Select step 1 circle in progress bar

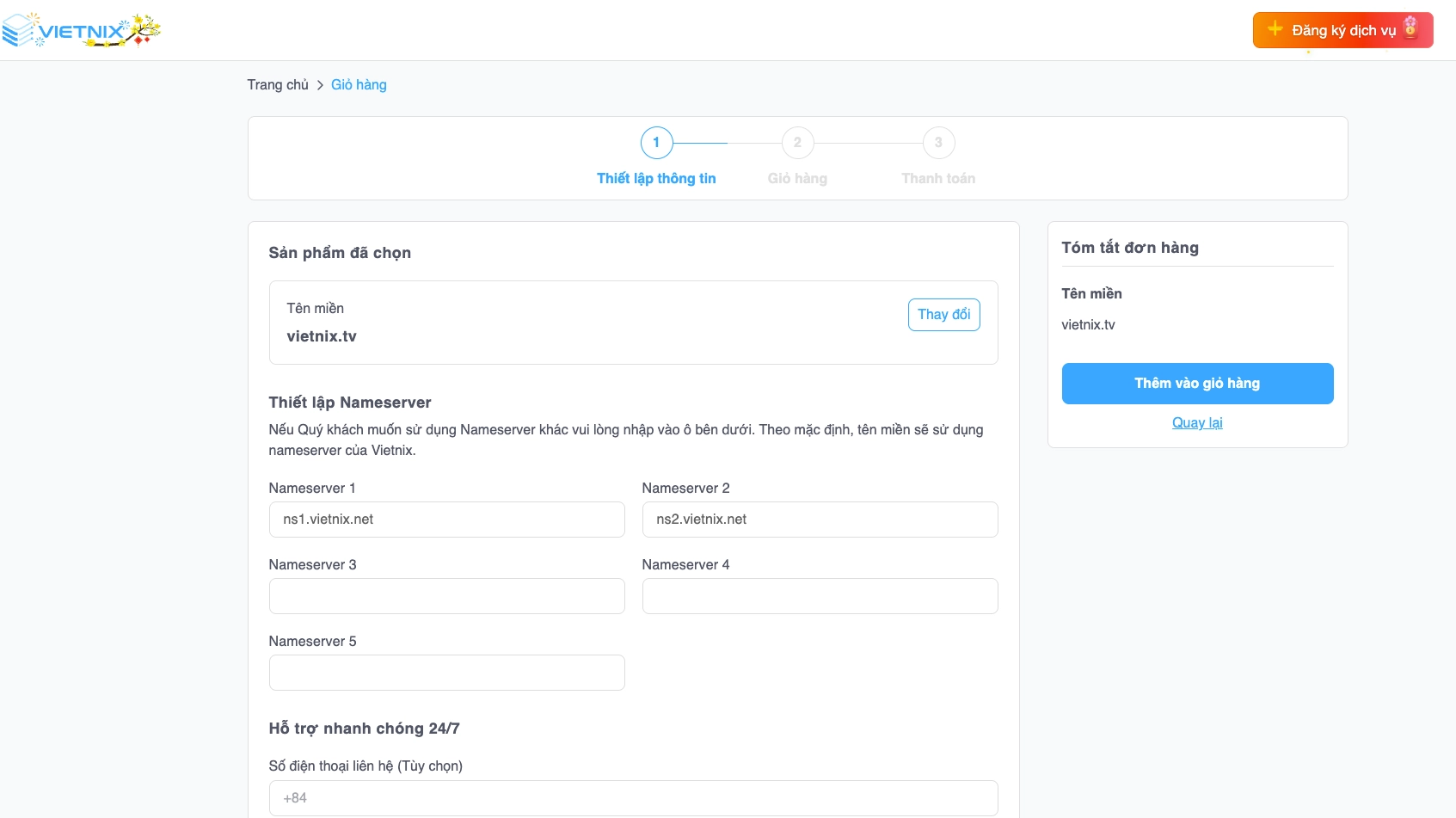click(656, 143)
